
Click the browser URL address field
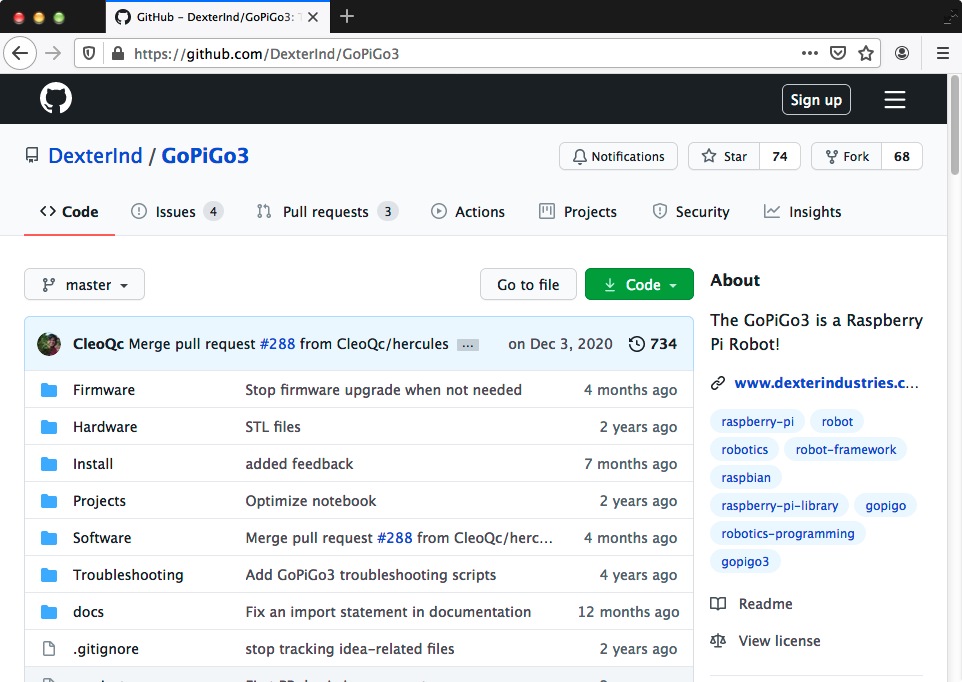click(450, 54)
